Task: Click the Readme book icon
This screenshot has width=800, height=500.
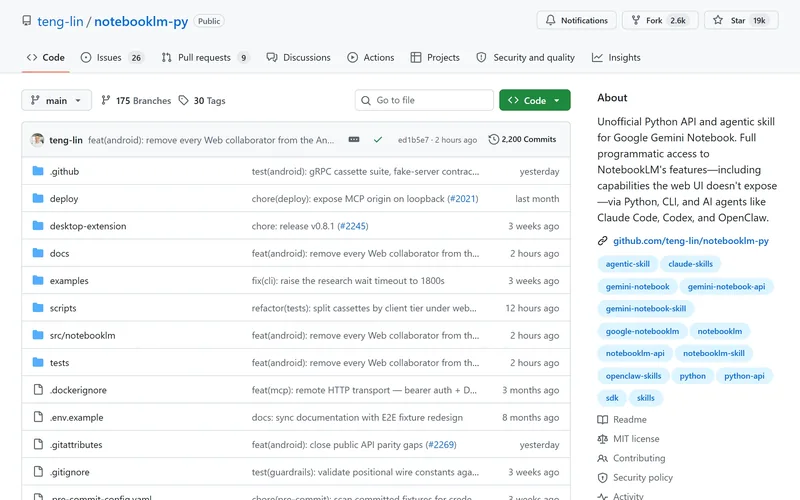Action: 603,419
